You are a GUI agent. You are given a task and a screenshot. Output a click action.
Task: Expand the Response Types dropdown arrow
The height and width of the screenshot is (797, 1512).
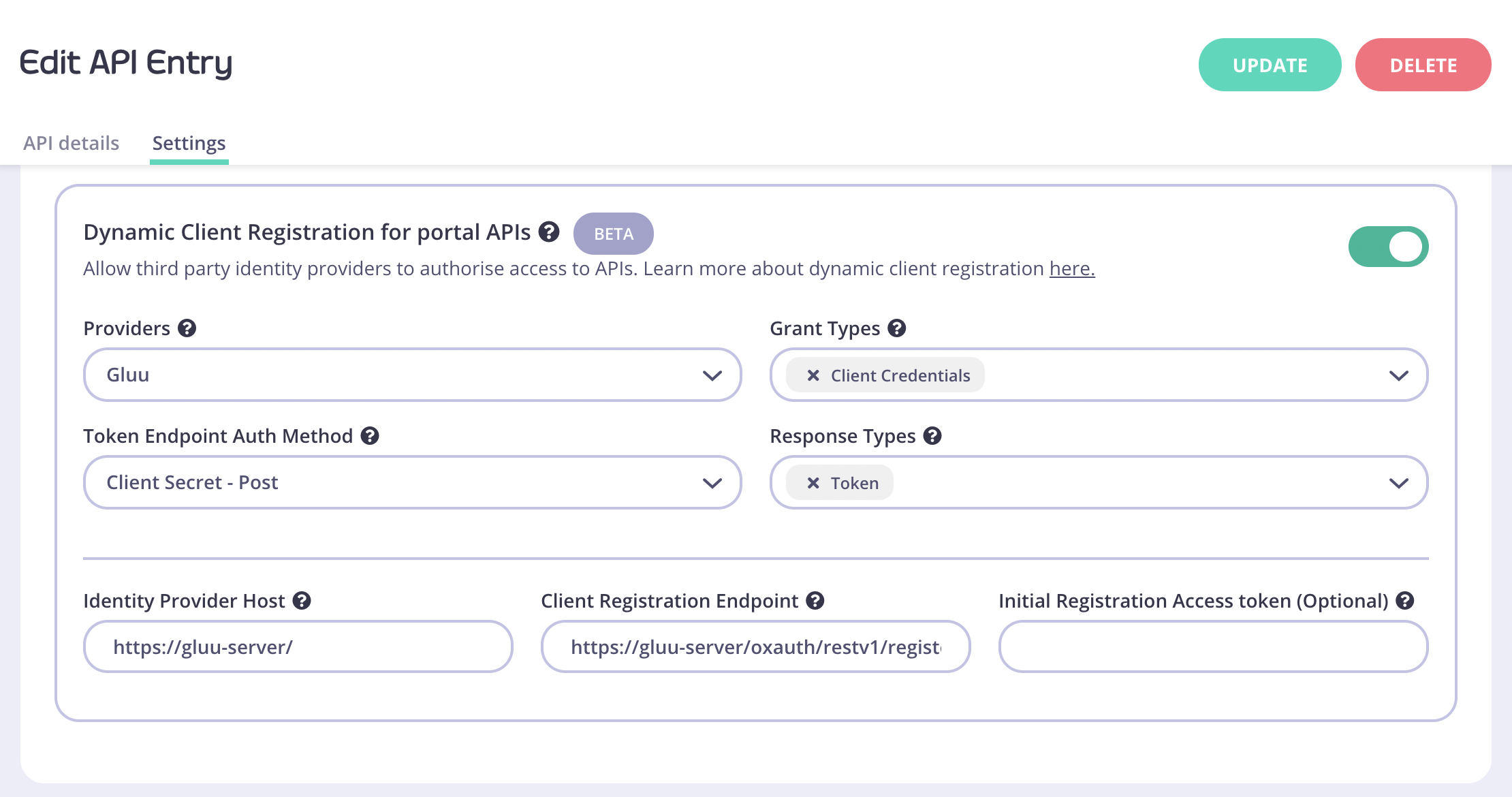click(1398, 483)
